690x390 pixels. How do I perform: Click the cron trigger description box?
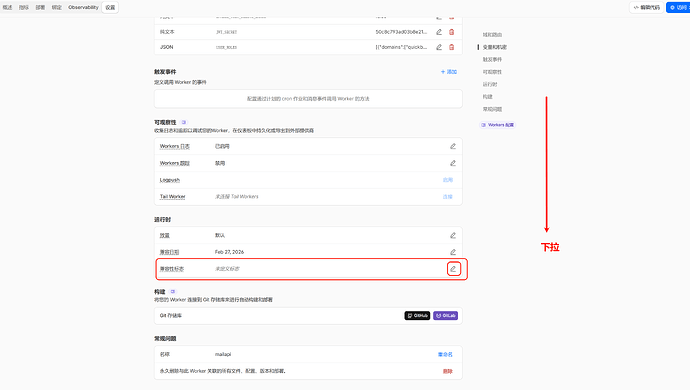click(x=308, y=99)
